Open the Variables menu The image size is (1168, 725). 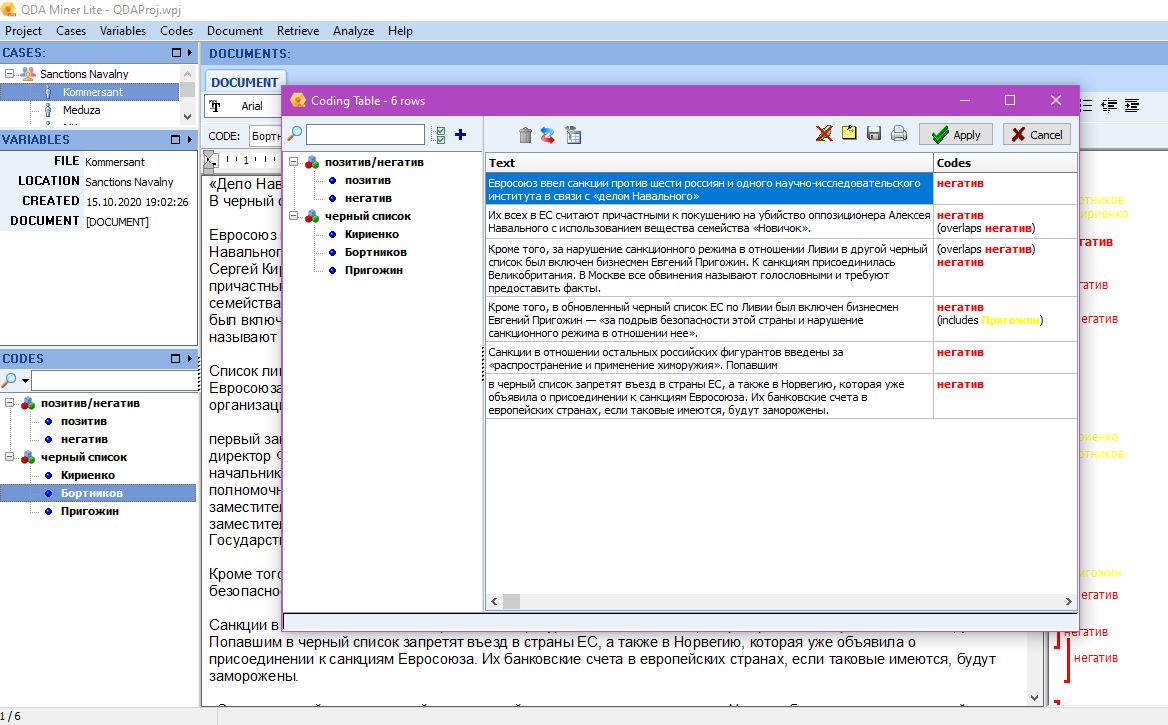(123, 31)
